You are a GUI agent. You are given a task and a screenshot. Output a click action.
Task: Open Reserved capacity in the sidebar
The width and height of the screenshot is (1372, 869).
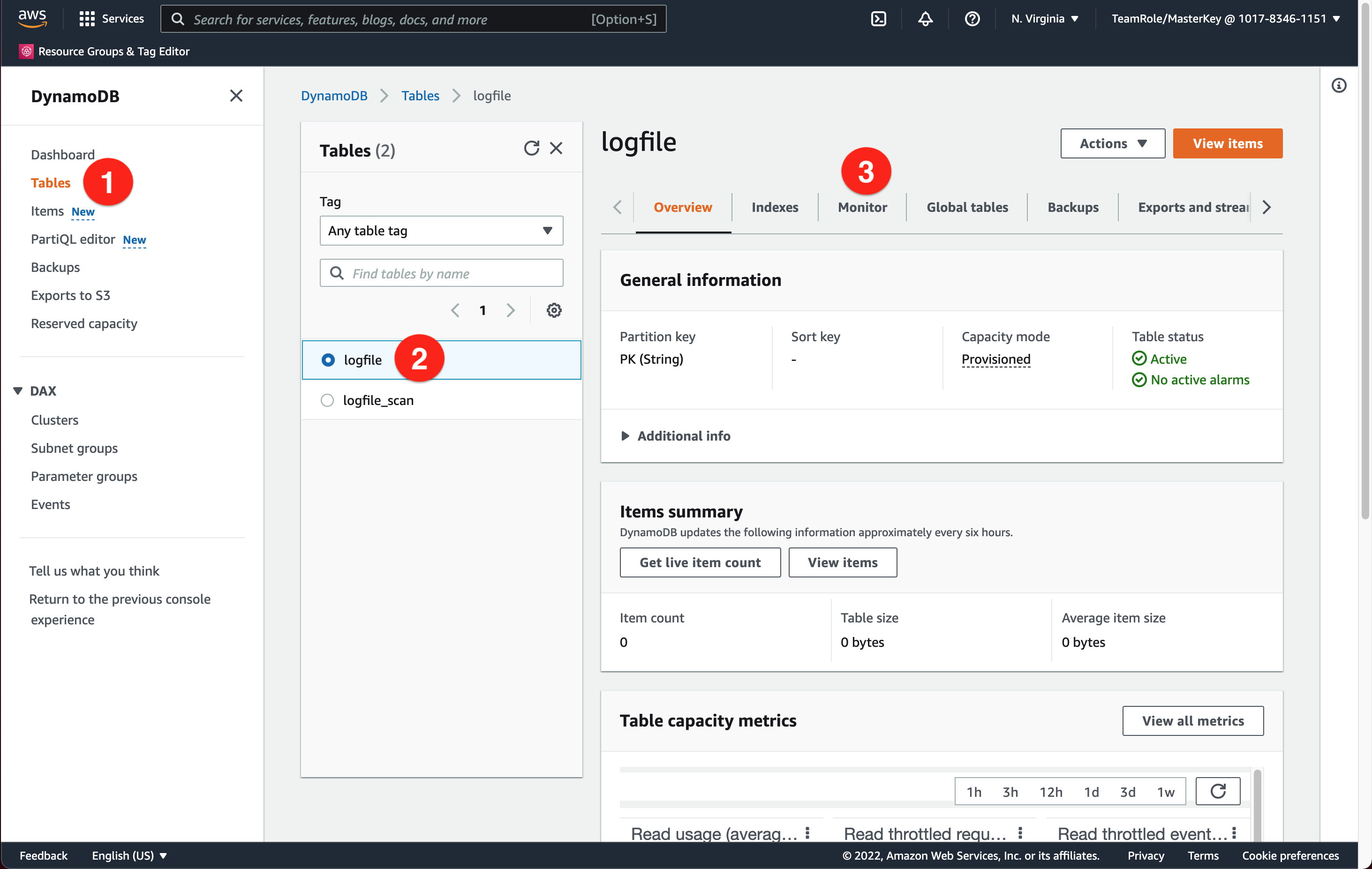point(84,323)
